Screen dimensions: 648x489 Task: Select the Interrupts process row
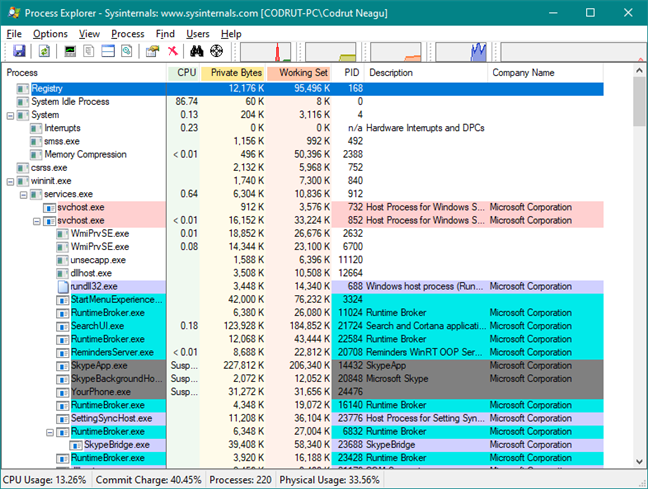tap(303, 128)
